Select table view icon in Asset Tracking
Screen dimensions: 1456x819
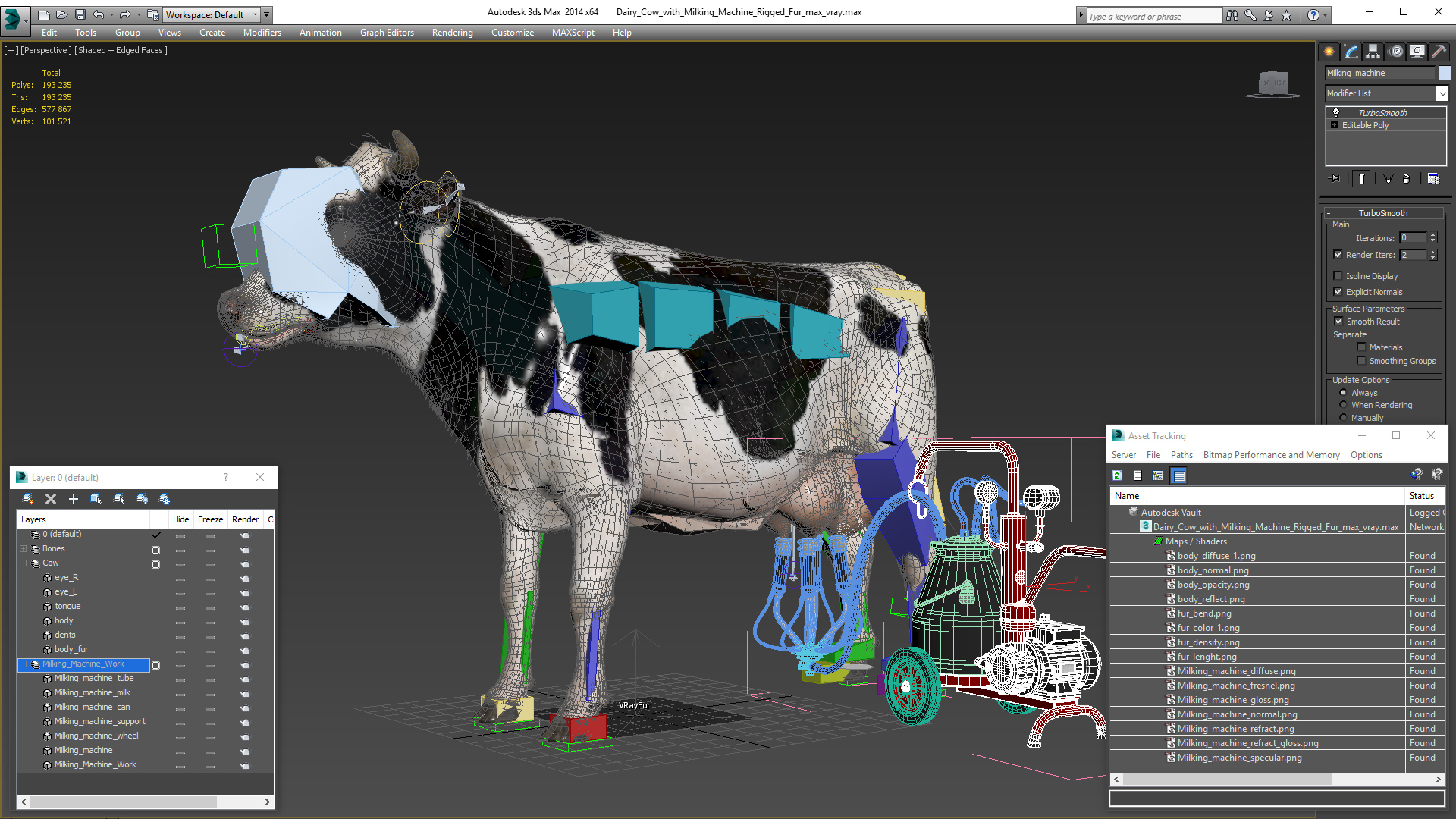(x=1178, y=475)
